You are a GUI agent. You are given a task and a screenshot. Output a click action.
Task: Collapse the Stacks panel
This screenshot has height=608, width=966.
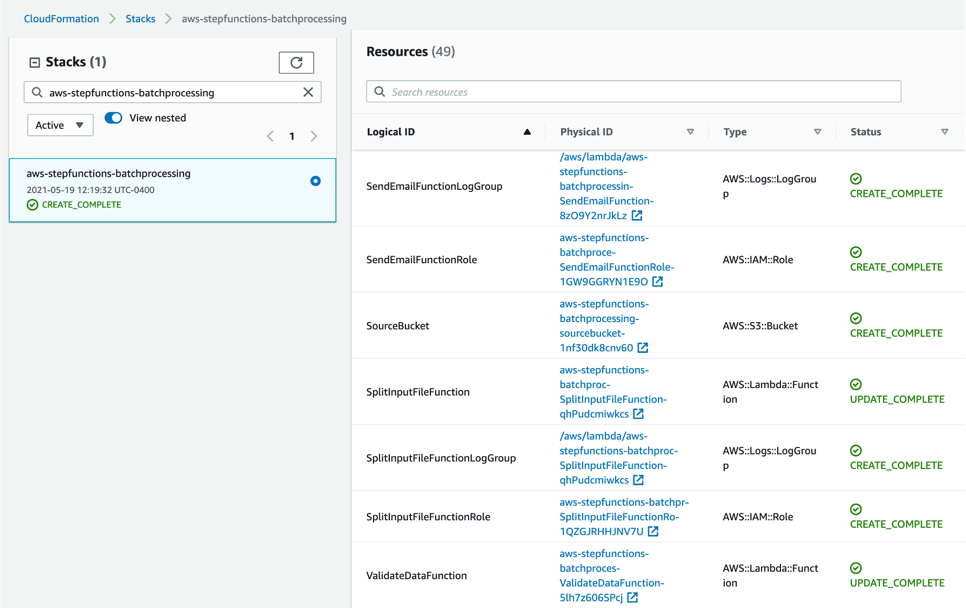[34, 62]
